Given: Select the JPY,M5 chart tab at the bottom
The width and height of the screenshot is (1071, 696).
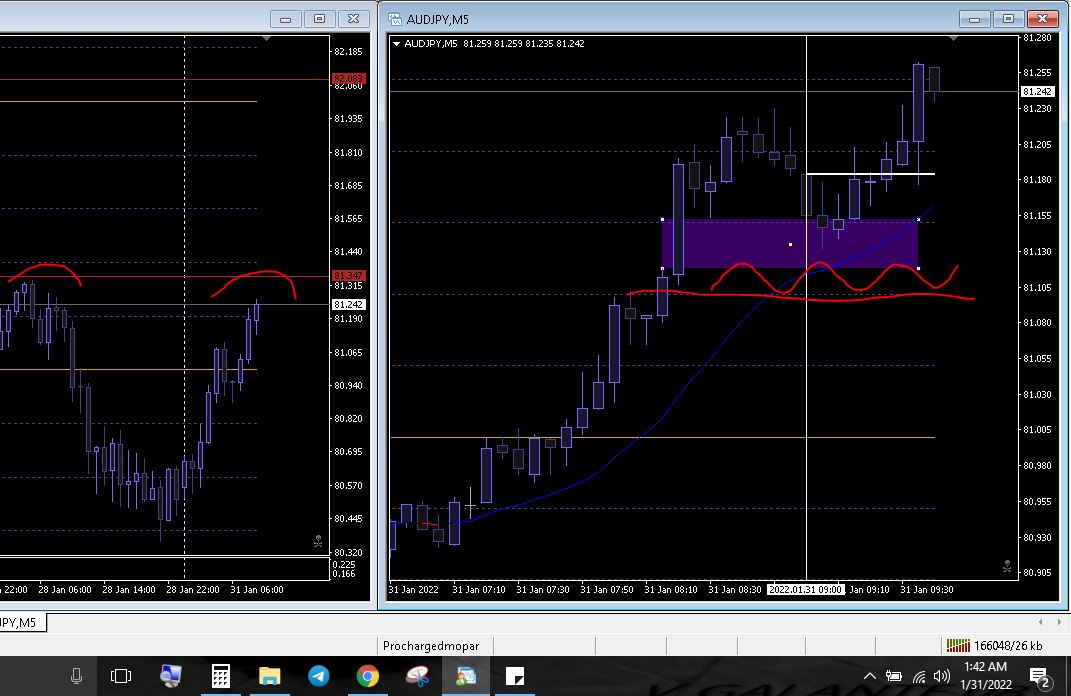Looking at the screenshot, I should (20, 623).
